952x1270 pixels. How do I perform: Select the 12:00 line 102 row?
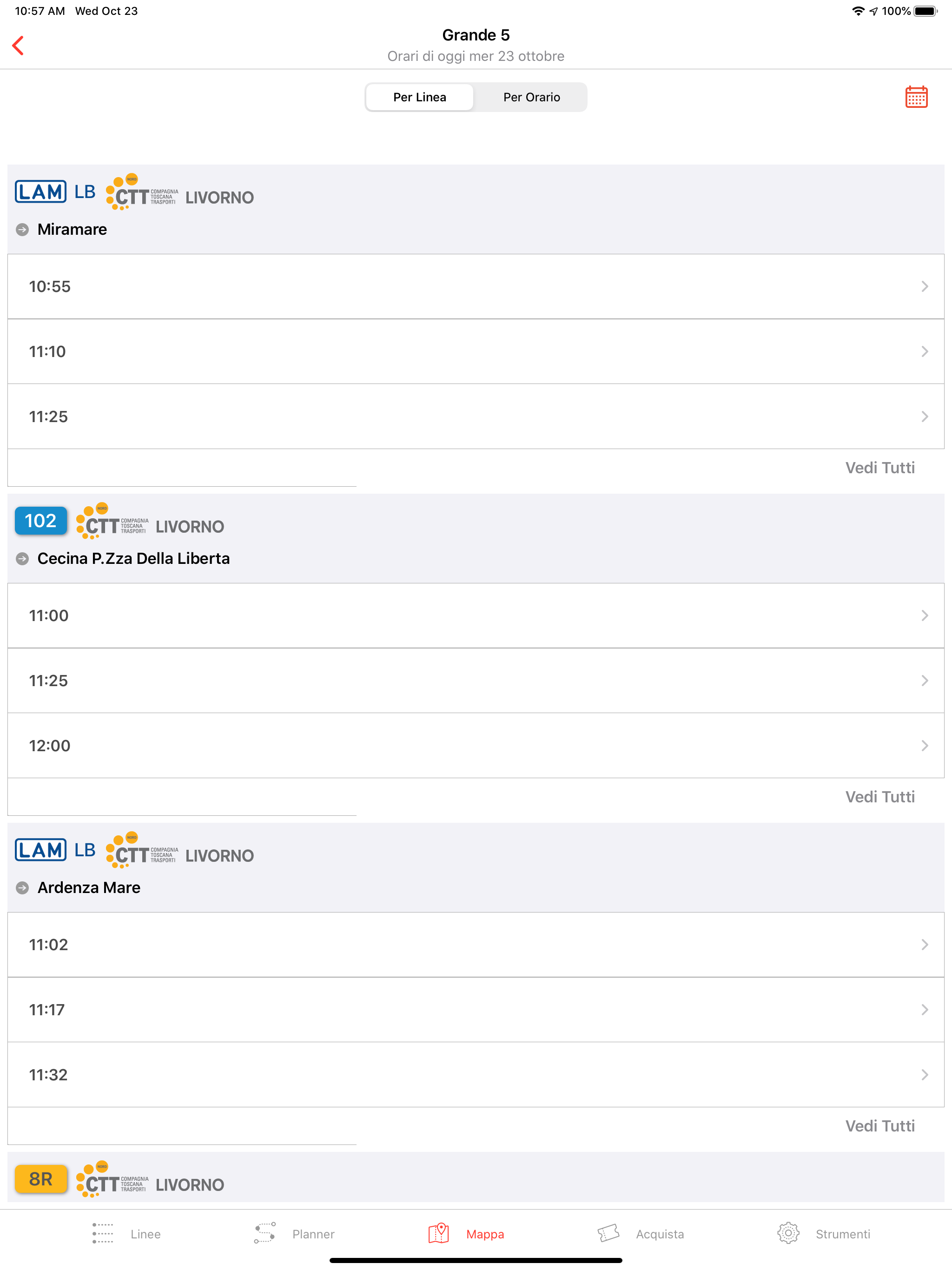[x=476, y=746]
